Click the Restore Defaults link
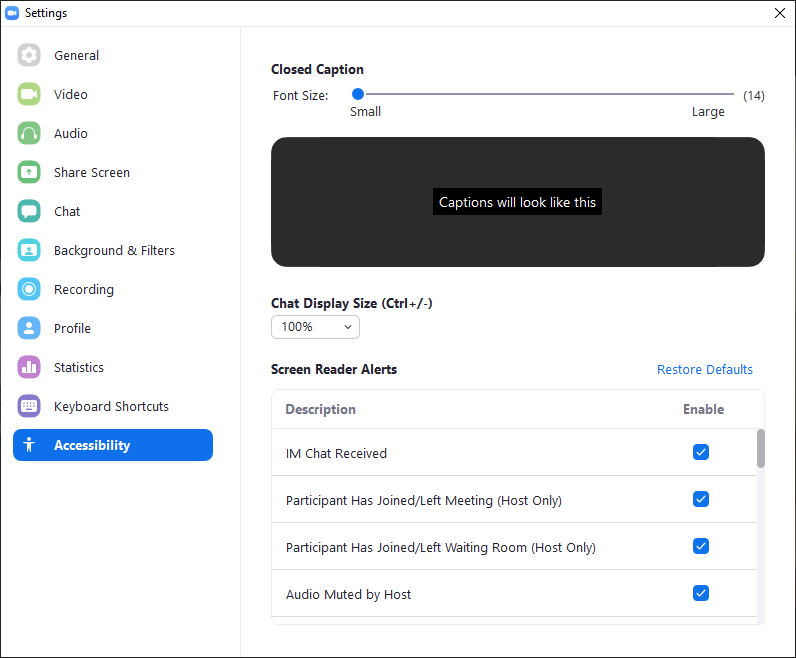 [x=704, y=370]
